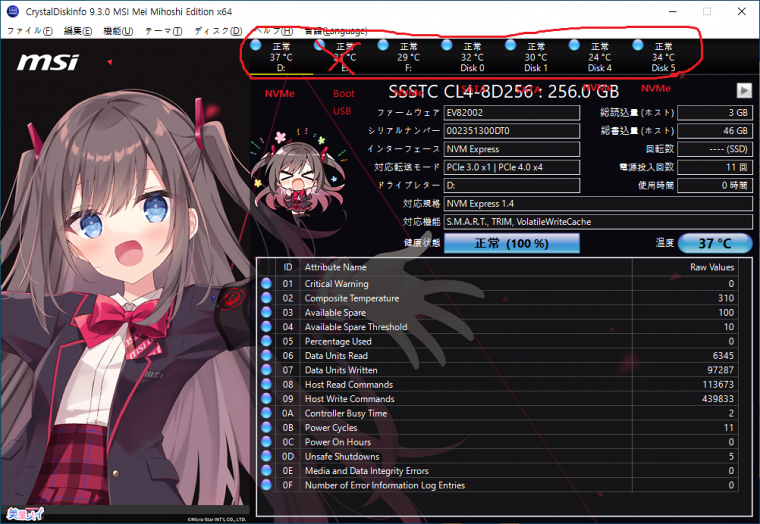Select Disk 4 at 24 °C
Screen dimensions: 760x524
point(600,57)
